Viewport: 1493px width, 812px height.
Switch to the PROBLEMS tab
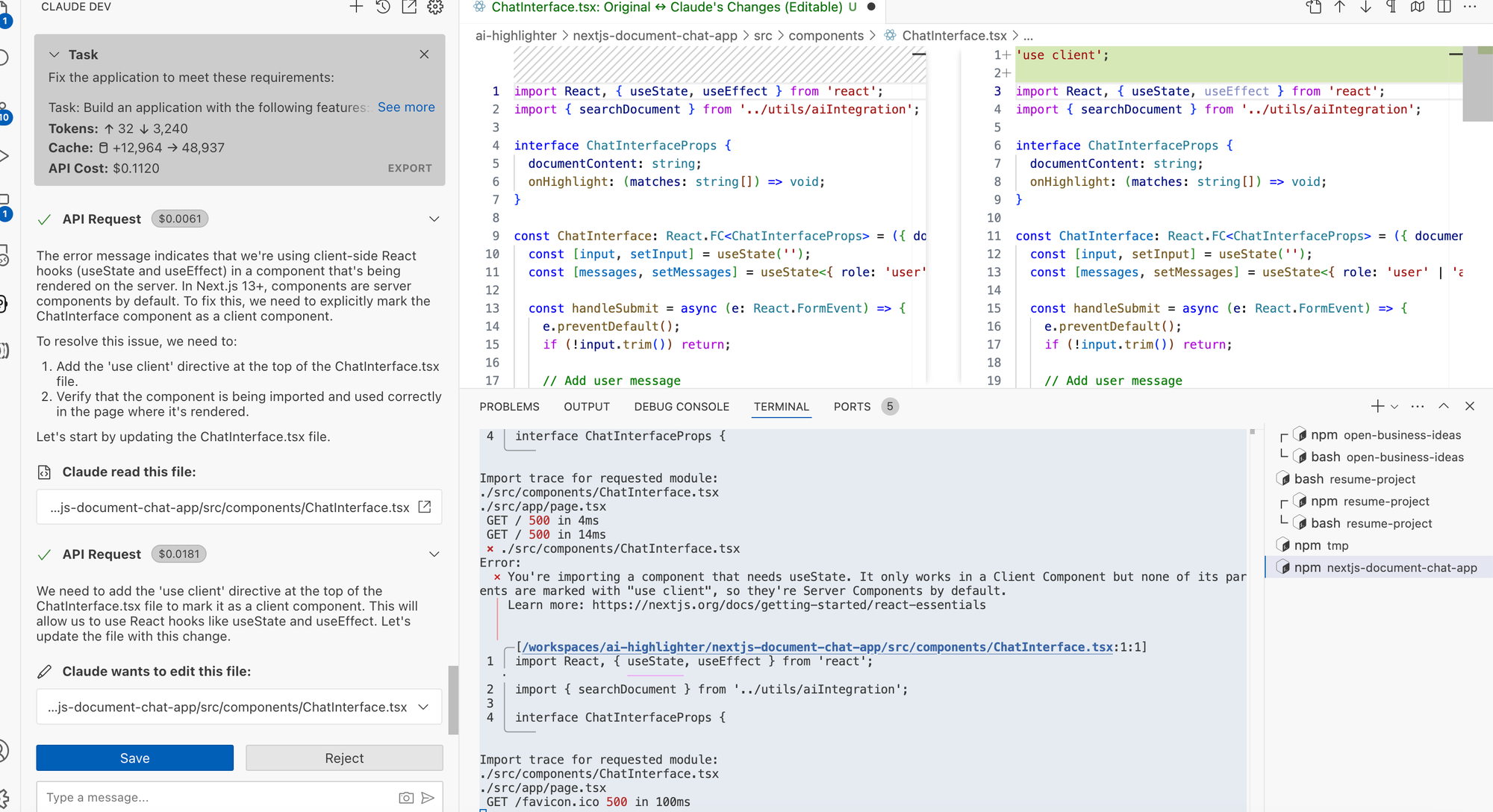tap(509, 407)
